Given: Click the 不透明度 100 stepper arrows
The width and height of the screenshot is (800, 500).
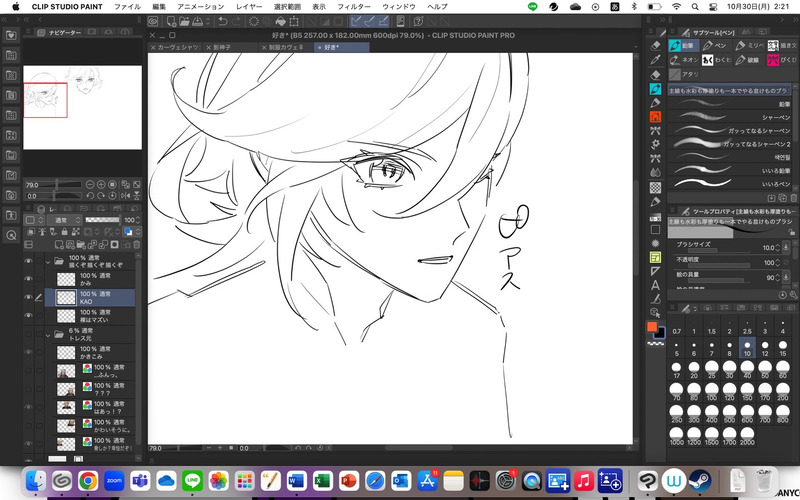Looking at the screenshot, I should (x=778, y=263).
